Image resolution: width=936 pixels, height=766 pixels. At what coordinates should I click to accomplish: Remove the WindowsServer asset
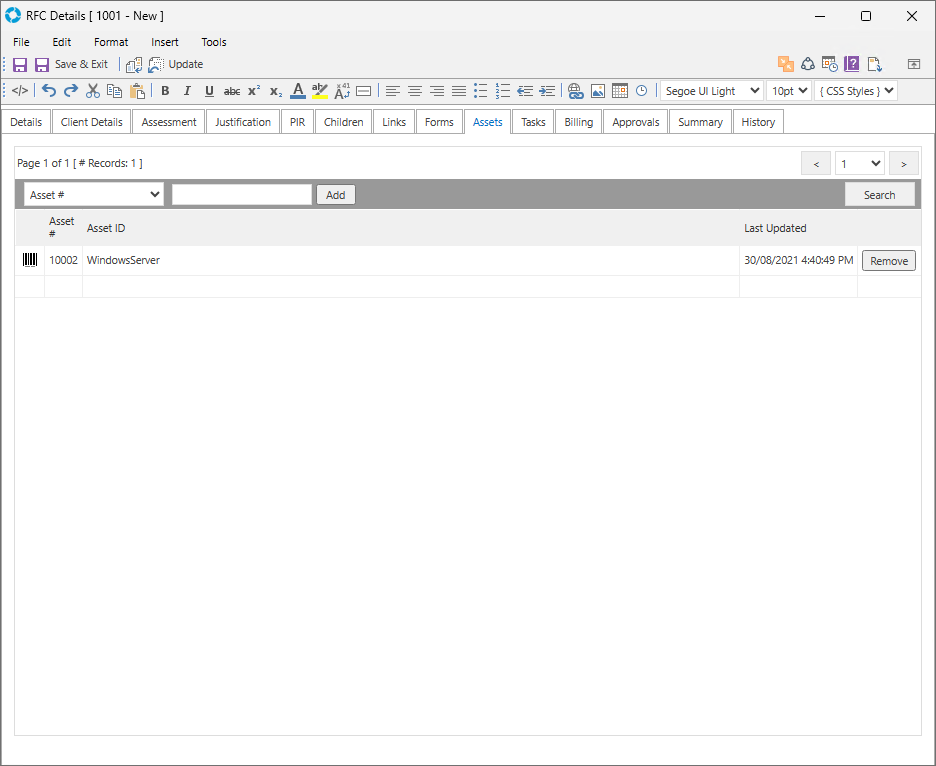point(888,261)
